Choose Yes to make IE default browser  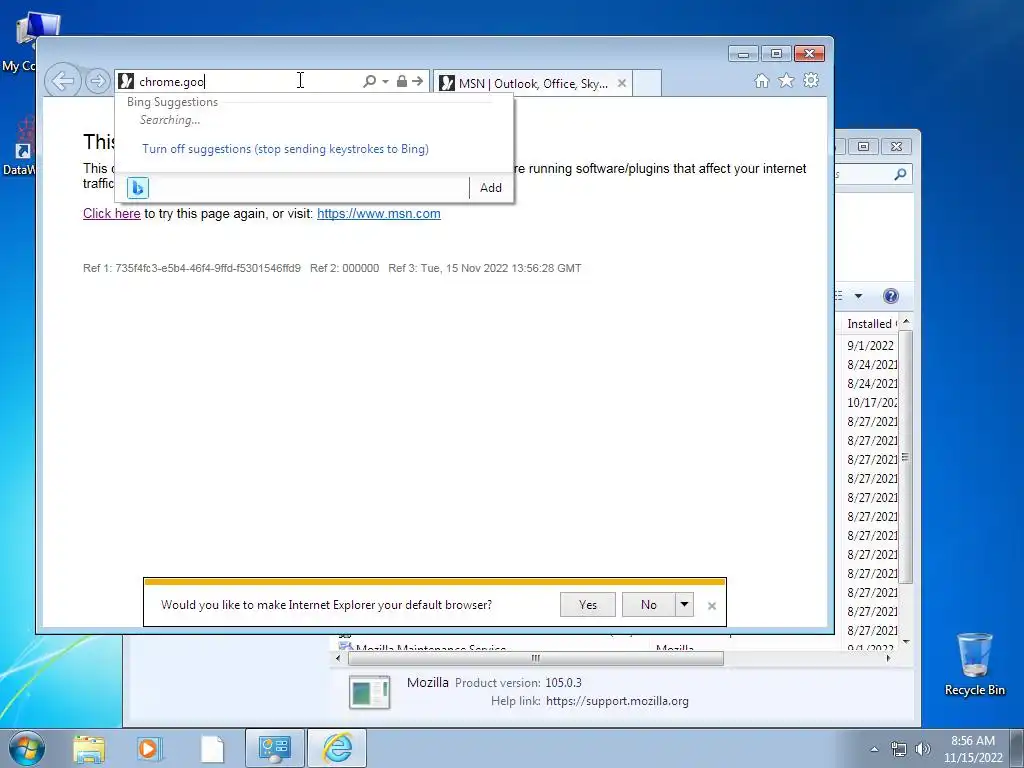588,605
